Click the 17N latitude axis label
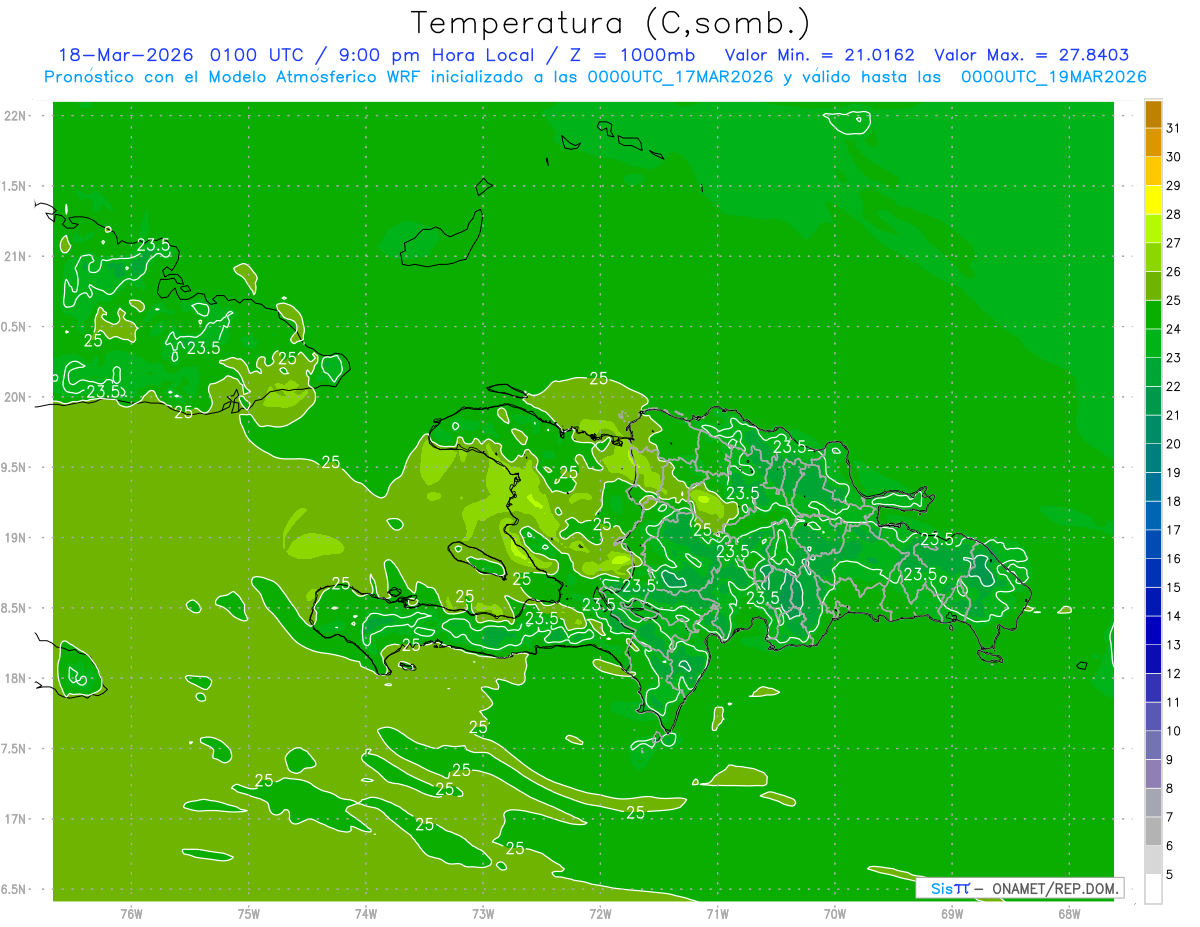The image size is (1200, 927). (16, 819)
